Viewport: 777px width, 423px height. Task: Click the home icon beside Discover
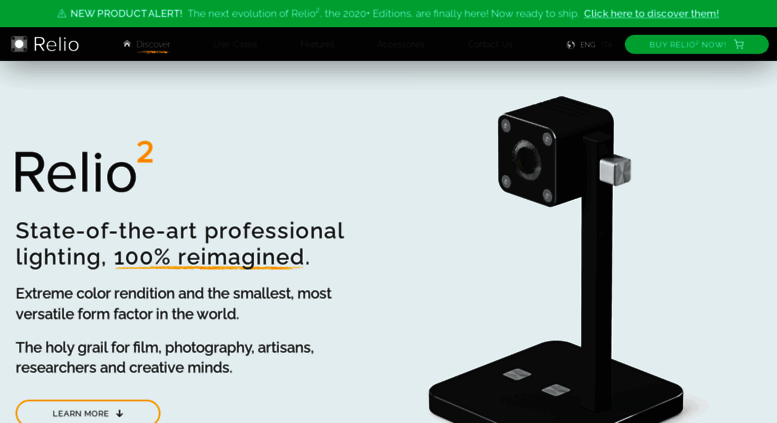click(127, 44)
